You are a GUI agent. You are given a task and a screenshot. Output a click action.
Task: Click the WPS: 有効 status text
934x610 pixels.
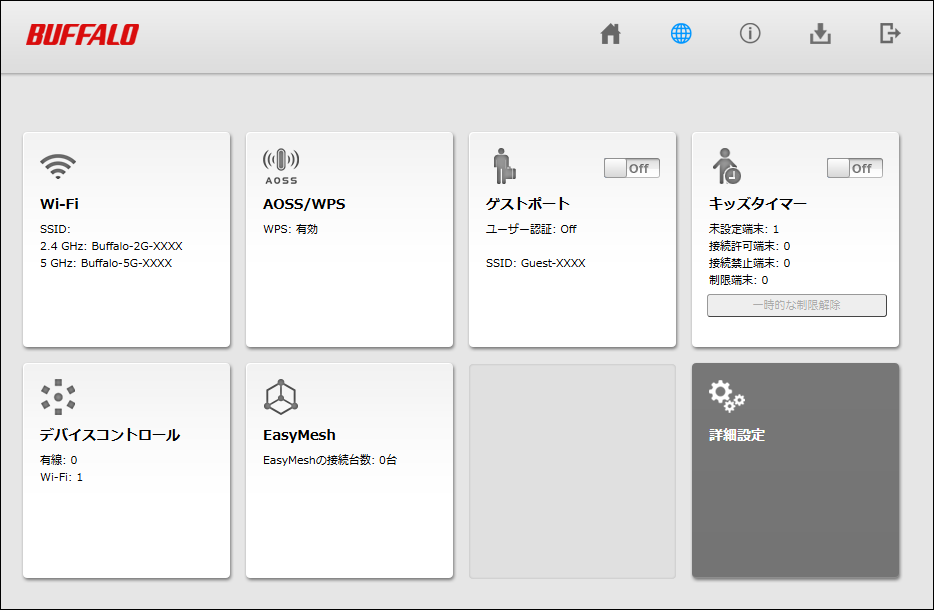290,229
